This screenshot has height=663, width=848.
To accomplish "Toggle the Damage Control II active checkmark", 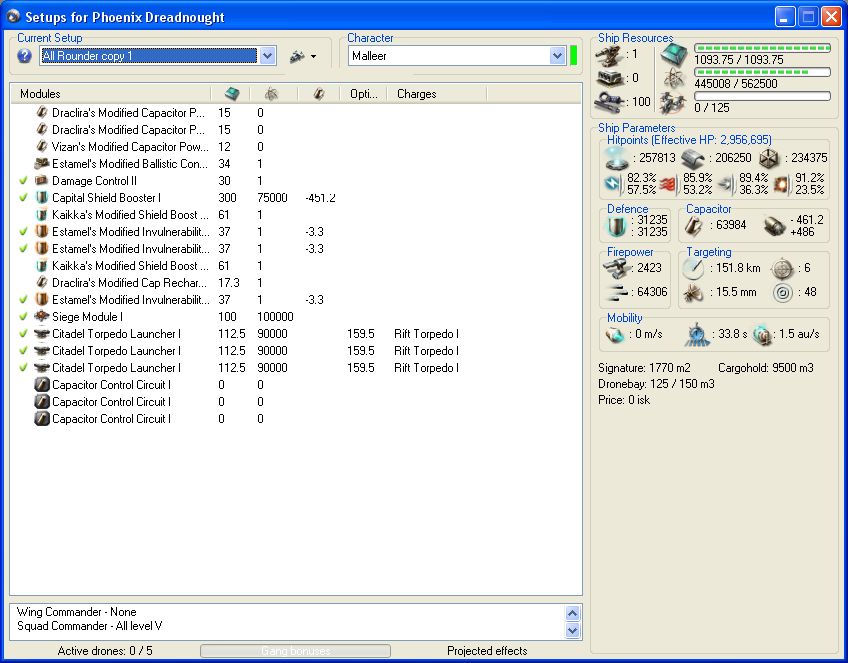I will (x=23, y=181).
